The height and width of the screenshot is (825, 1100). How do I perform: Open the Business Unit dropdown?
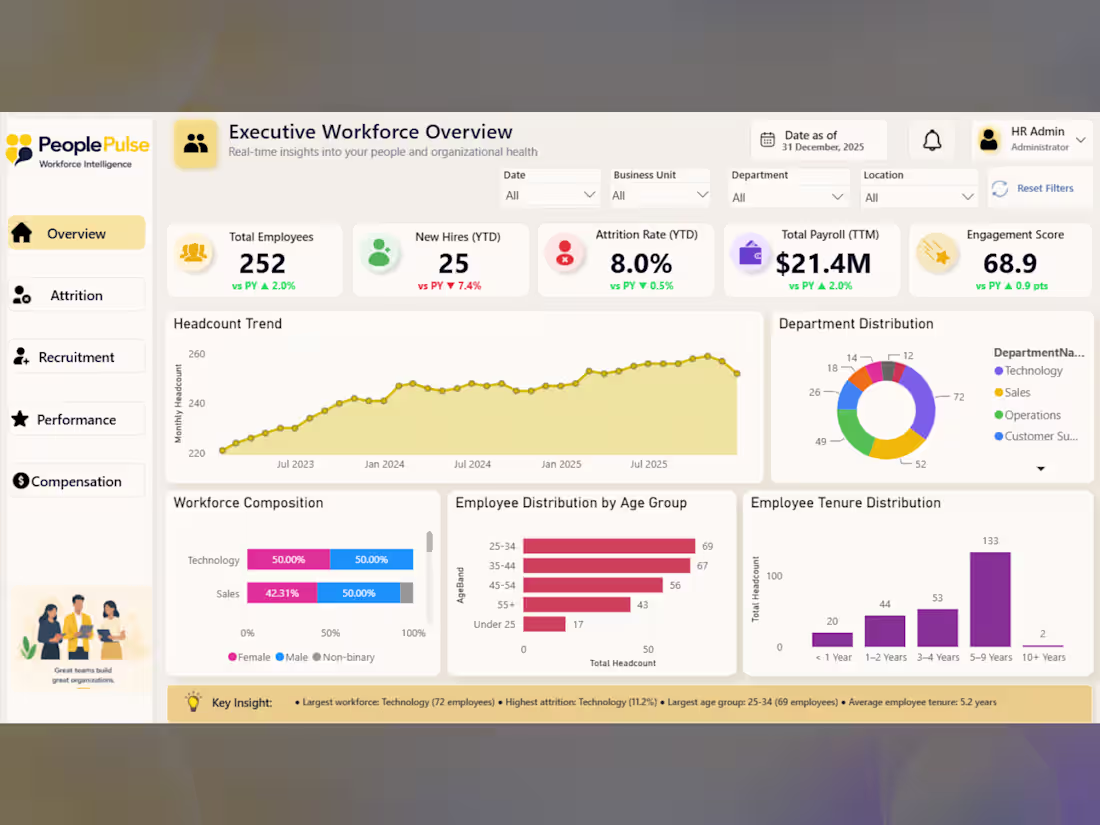[x=659, y=195]
